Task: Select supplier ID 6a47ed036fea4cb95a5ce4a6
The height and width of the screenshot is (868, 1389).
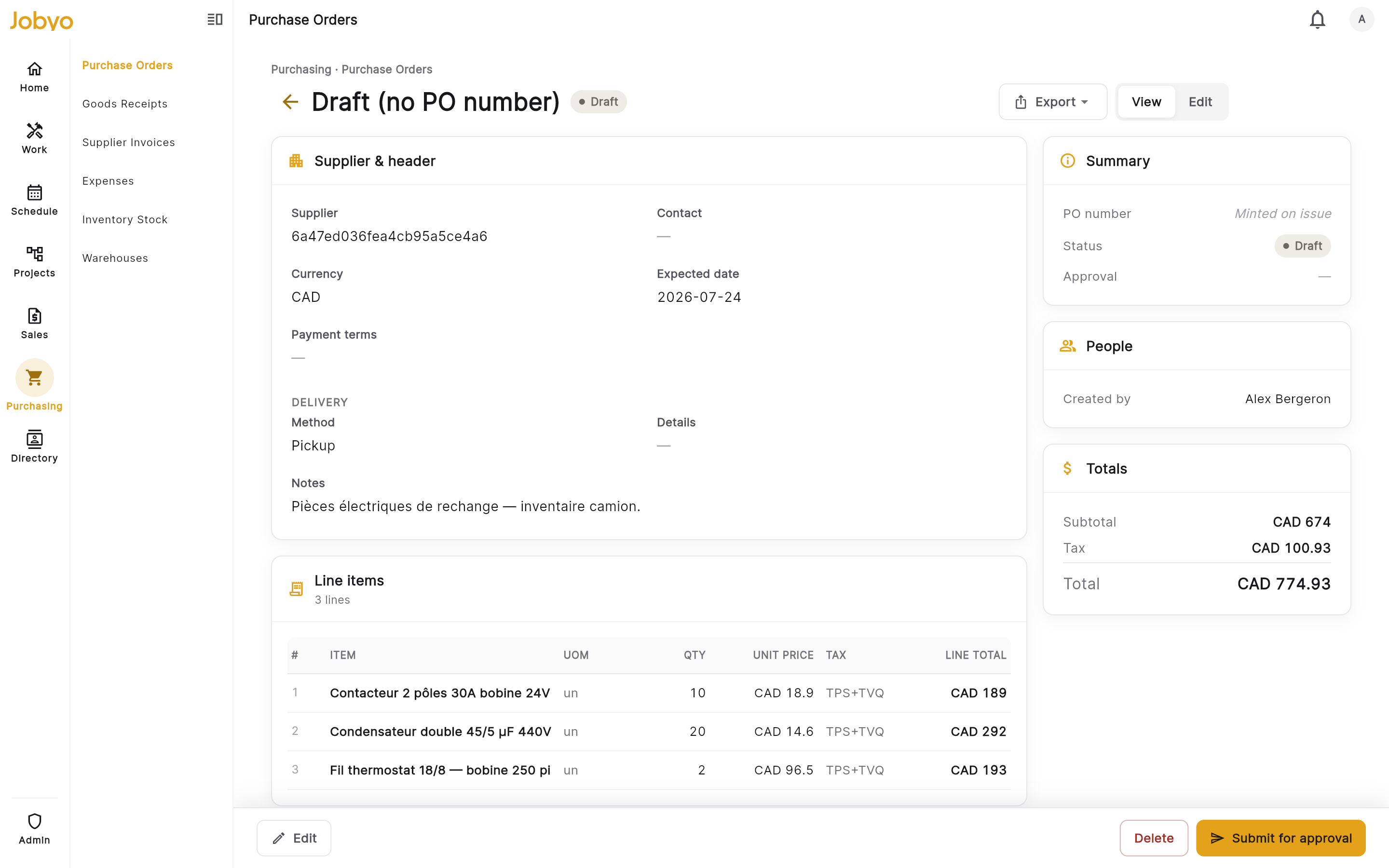Action: tap(389, 236)
